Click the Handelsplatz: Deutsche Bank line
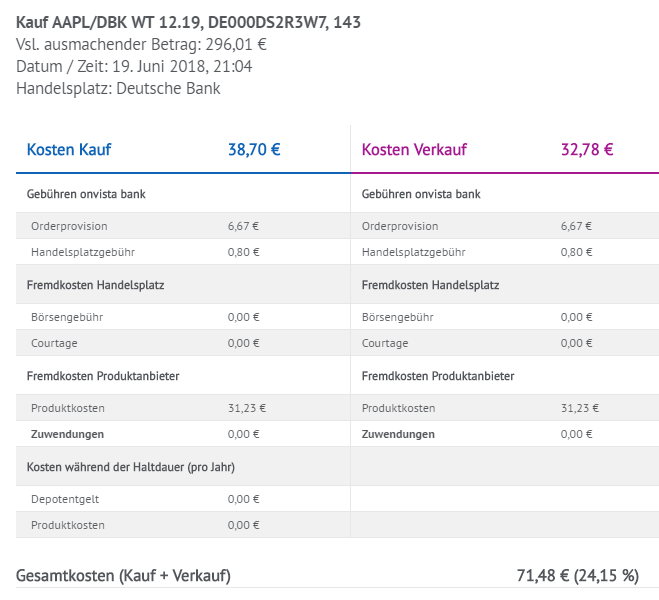 [118, 88]
